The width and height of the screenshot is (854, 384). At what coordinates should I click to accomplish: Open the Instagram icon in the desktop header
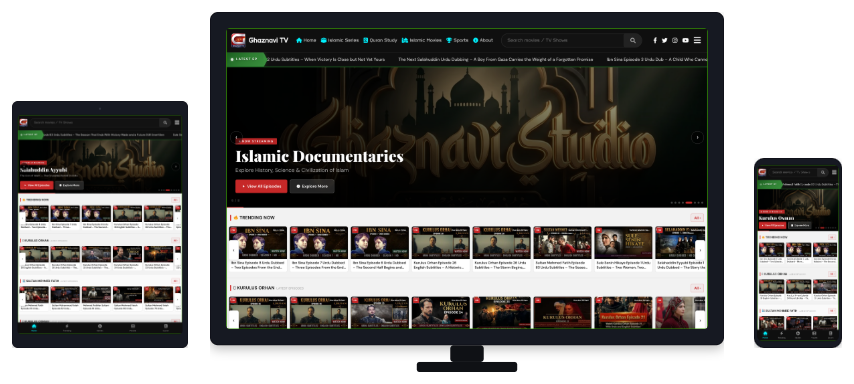point(675,40)
